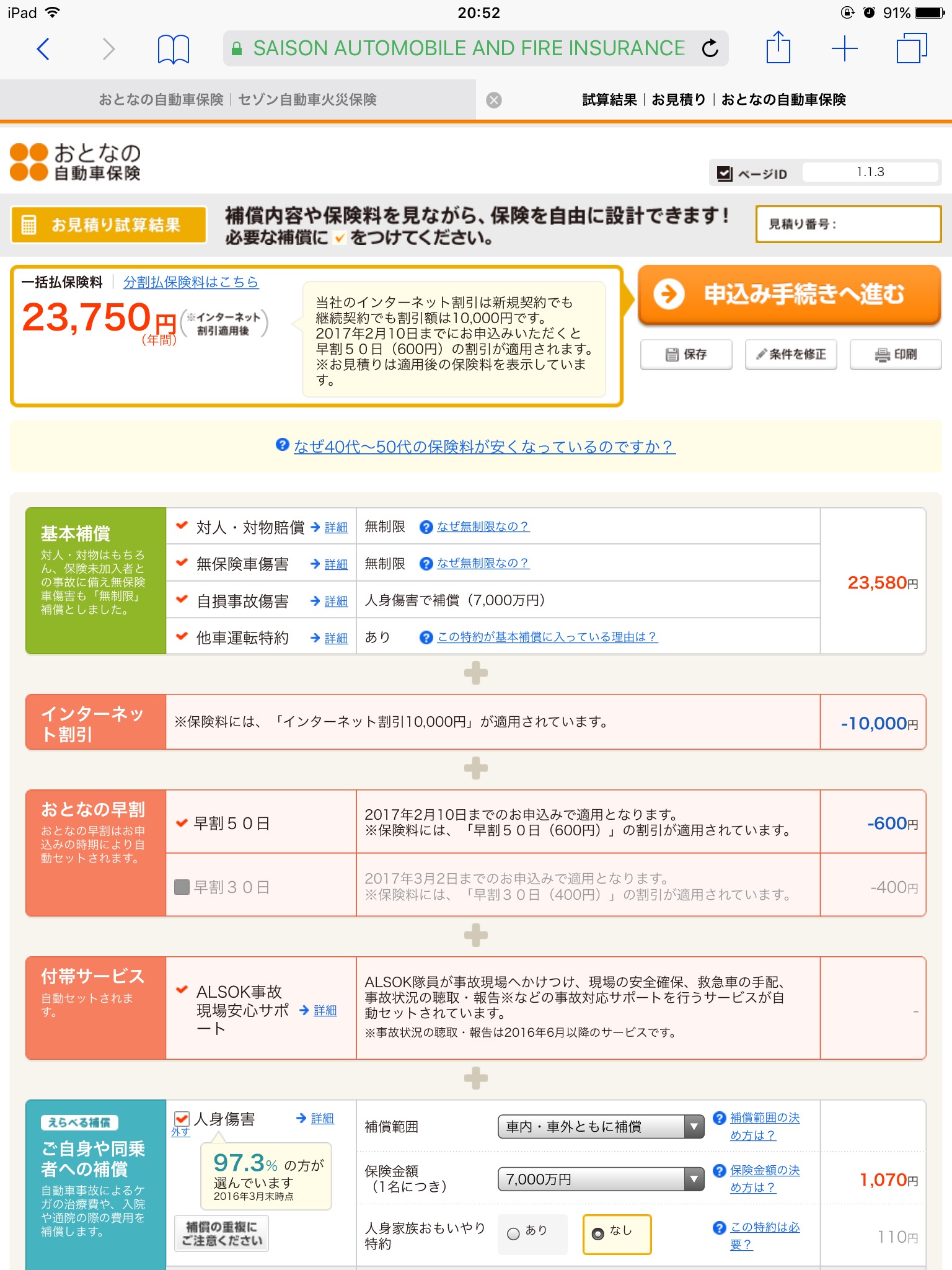Open the なぜ40代〜50代の保険料が安くなっているのですか link
952x1270 pixels.
485,446
